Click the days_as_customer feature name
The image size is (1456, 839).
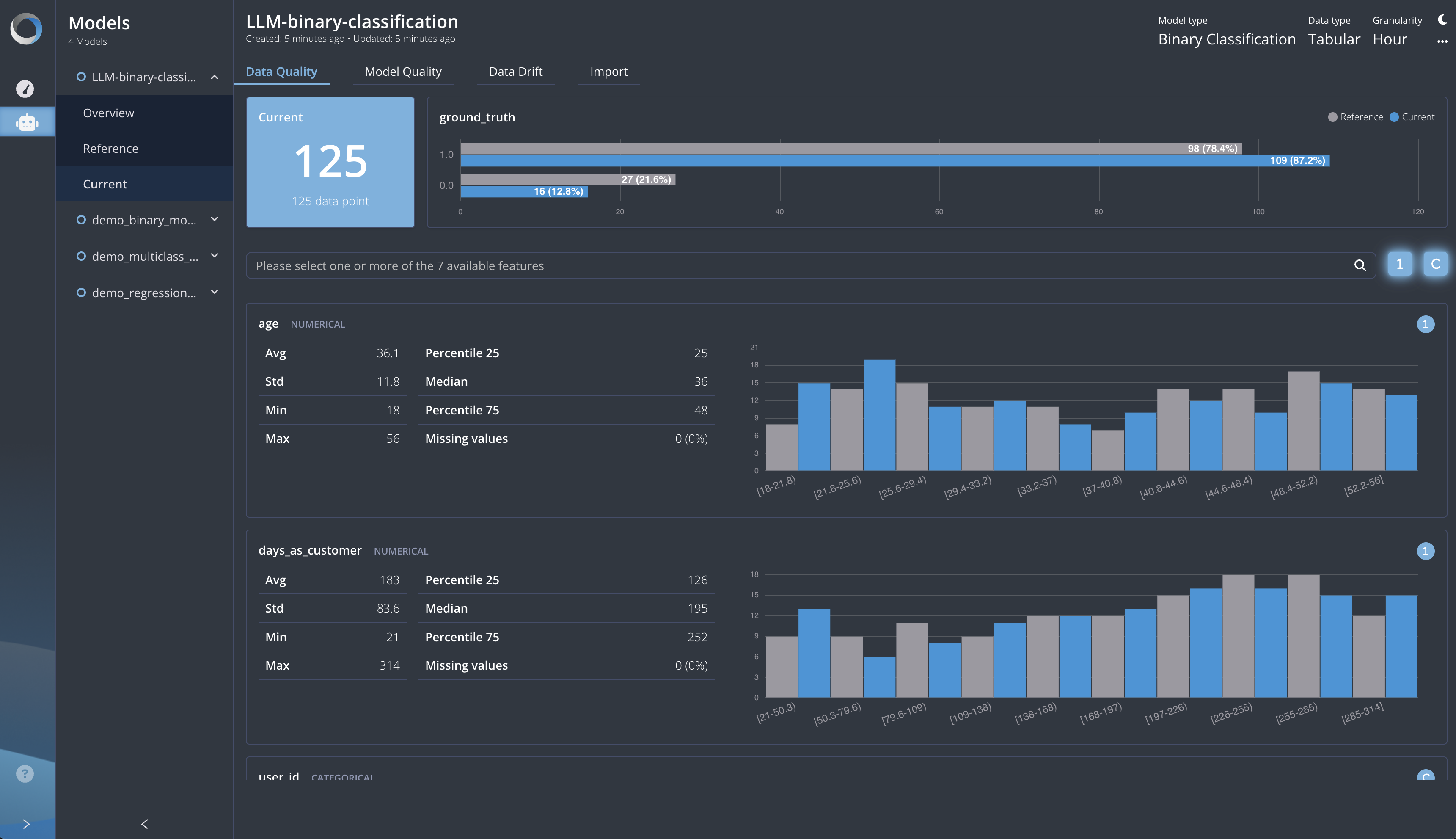click(310, 550)
